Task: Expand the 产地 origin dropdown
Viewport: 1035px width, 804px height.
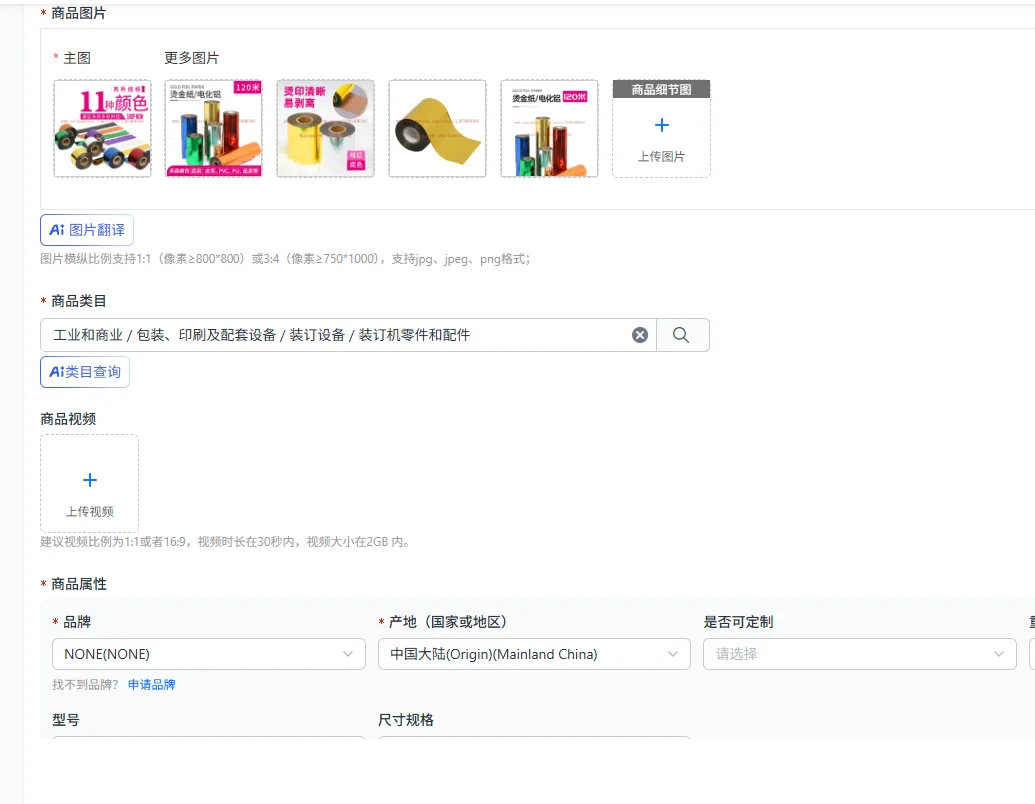Action: coord(534,654)
